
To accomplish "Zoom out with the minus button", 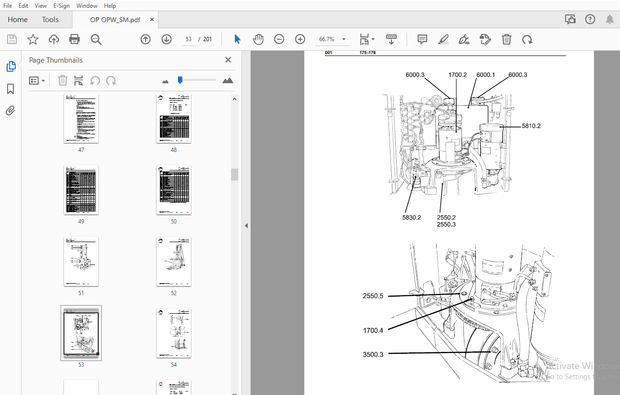I will (279, 39).
